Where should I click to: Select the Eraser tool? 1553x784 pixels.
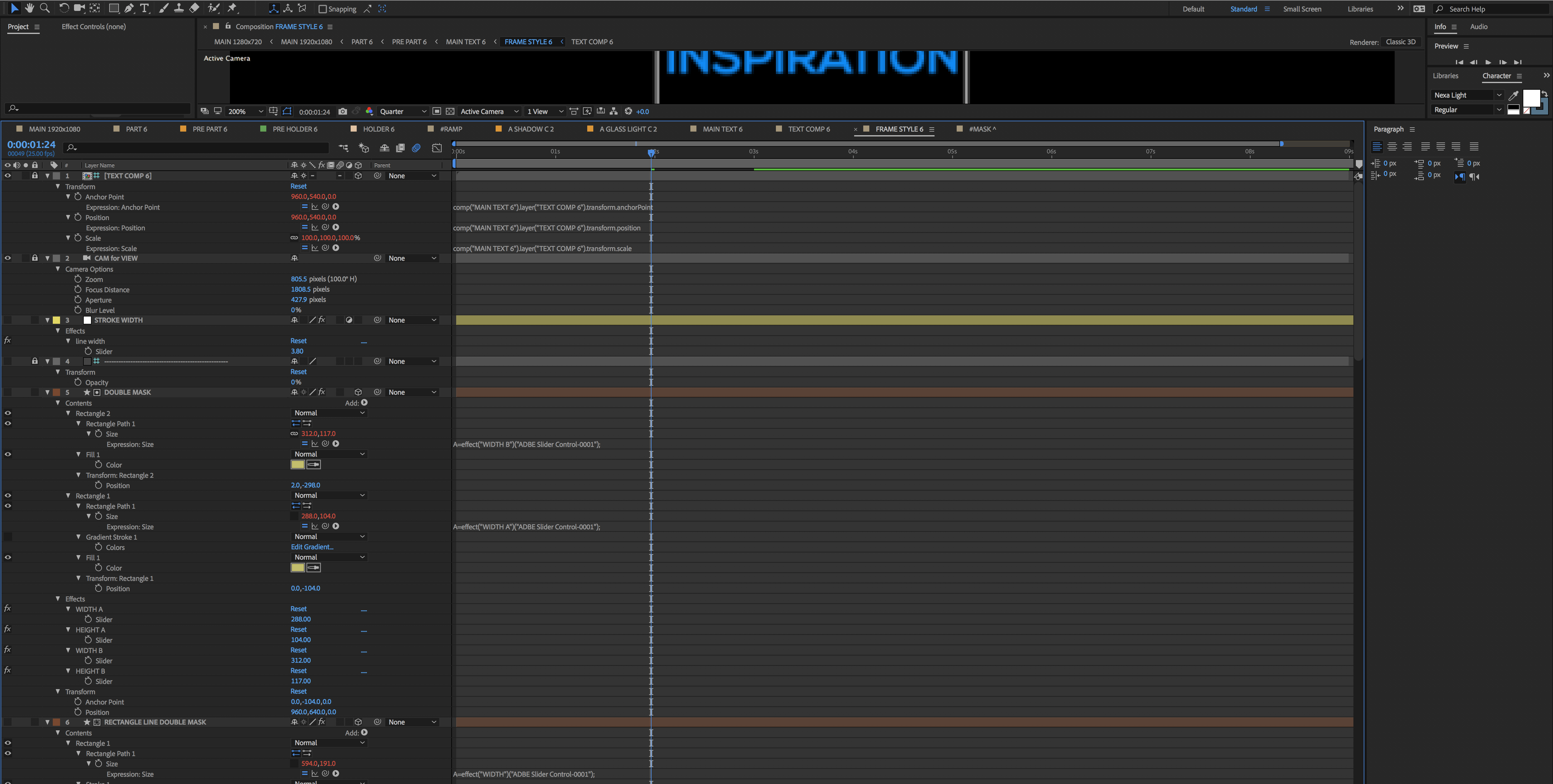point(194,8)
